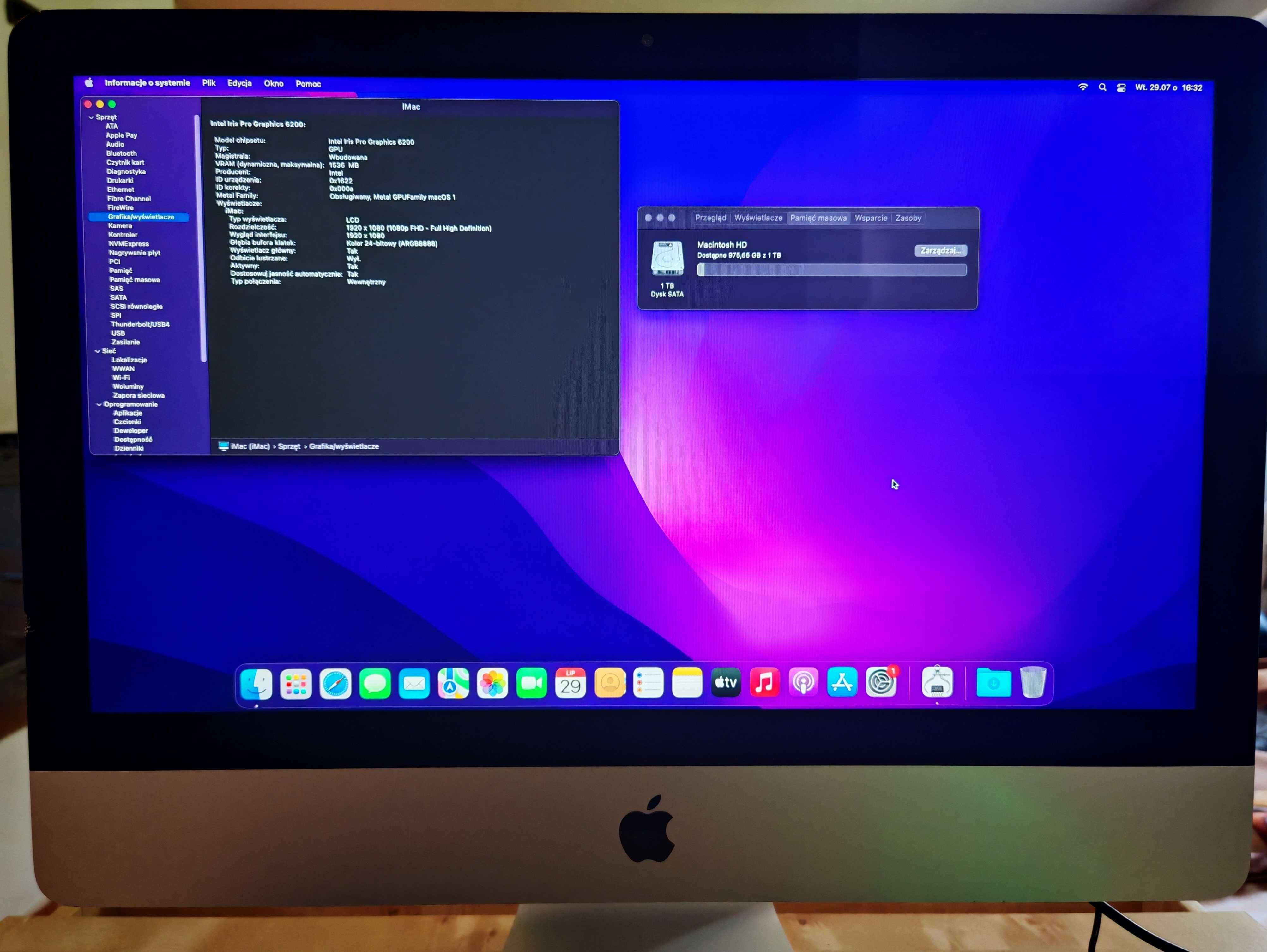Viewport: 1267px width, 952px height.
Task: Select Thunderbolt/USB4 in sidebar
Action: 140,325
